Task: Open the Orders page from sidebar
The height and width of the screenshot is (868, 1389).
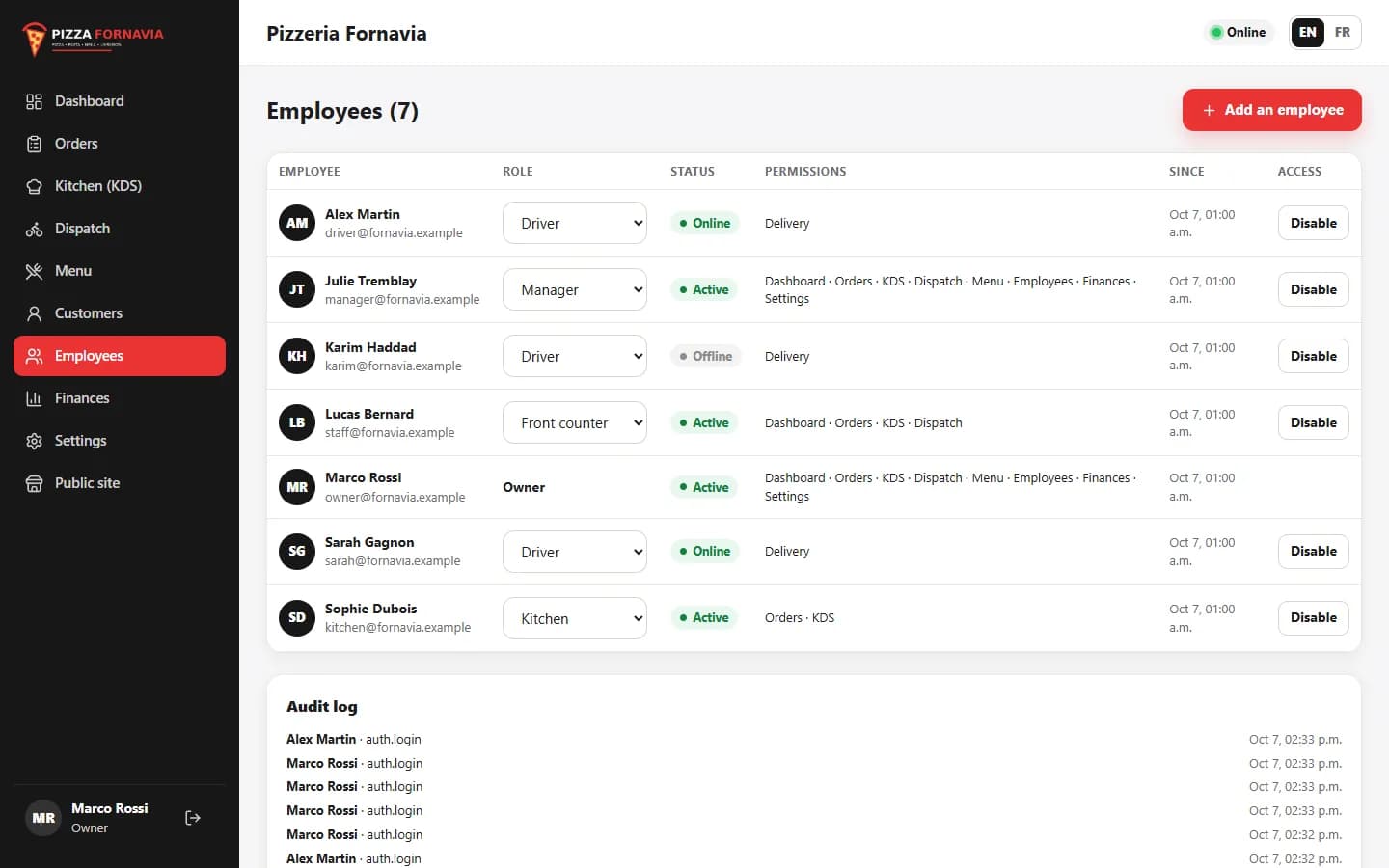Action: (x=120, y=144)
